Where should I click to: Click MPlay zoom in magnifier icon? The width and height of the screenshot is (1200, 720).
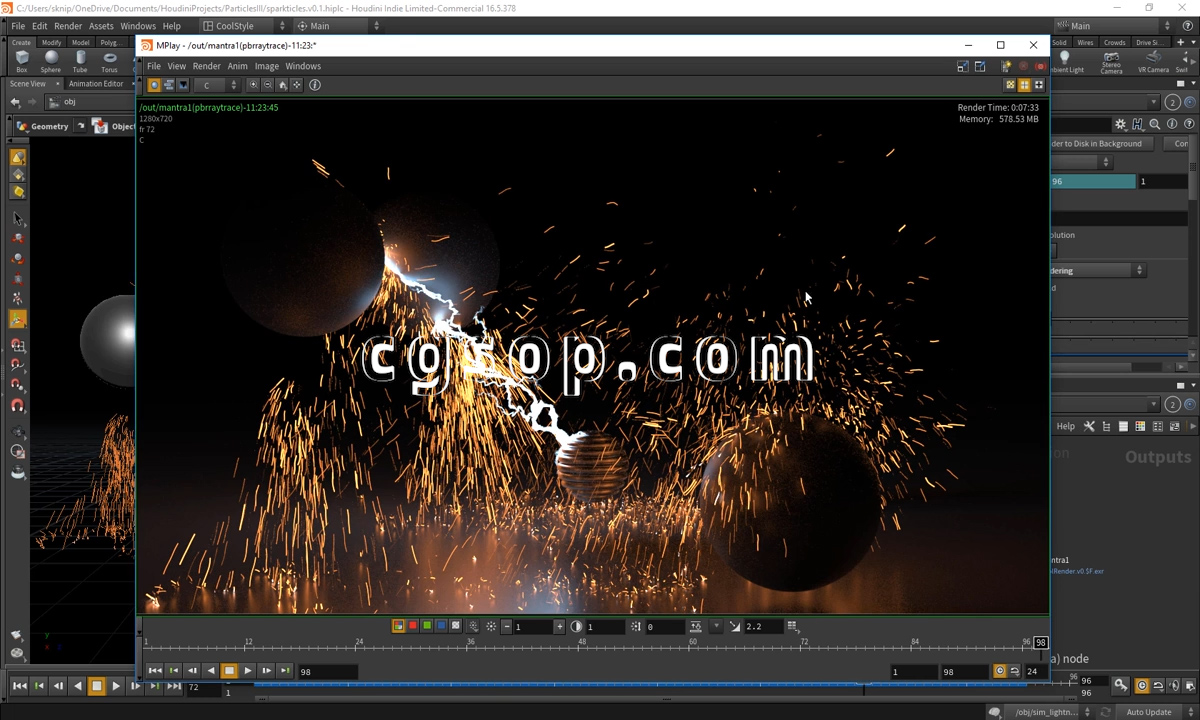click(253, 85)
